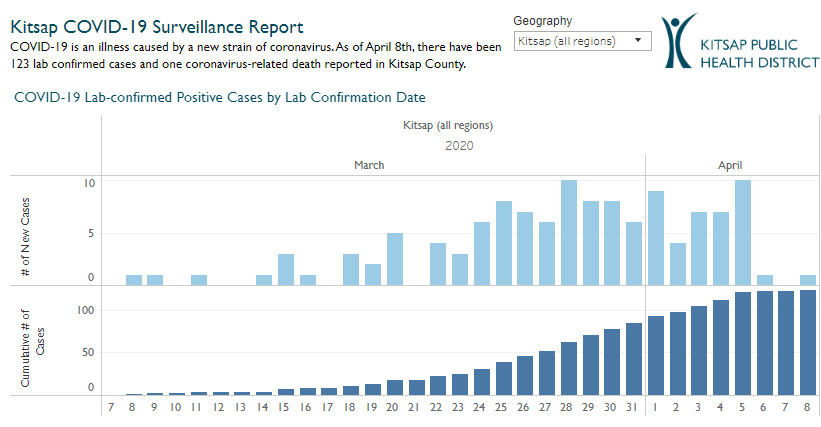
Task: Click the March 28 new cases bar
Action: [569, 232]
